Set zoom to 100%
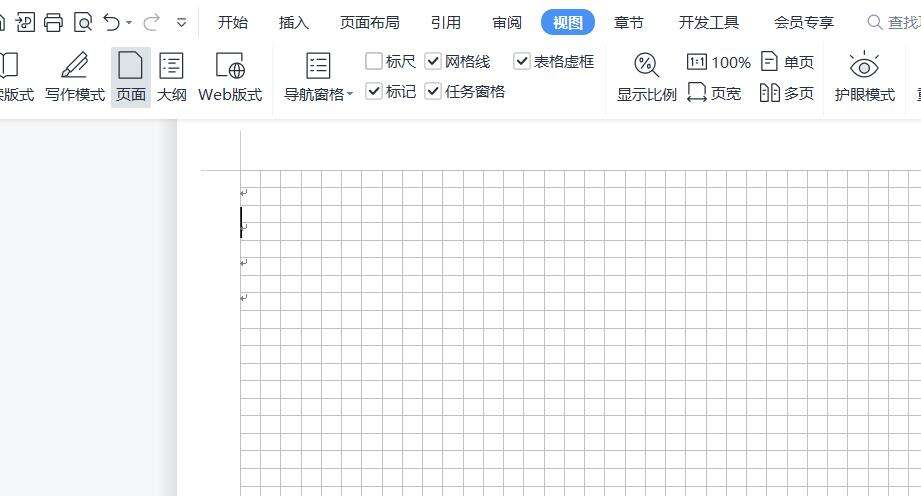 point(718,62)
